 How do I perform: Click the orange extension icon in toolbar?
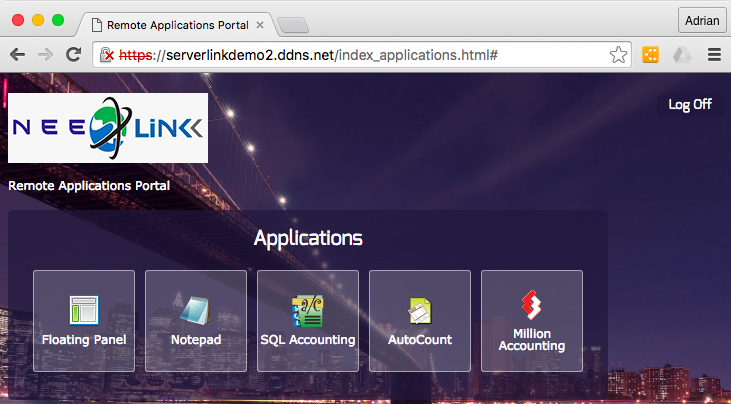pyautogui.click(x=650, y=55)
